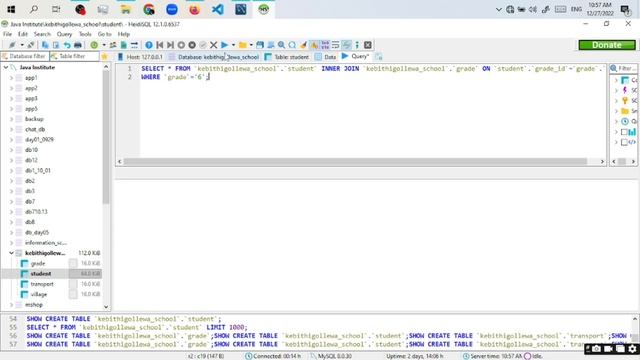Select the village table in tree
The width and height of the screenshot is (640, 360).
pyautogui.click(x=39, y=294)
